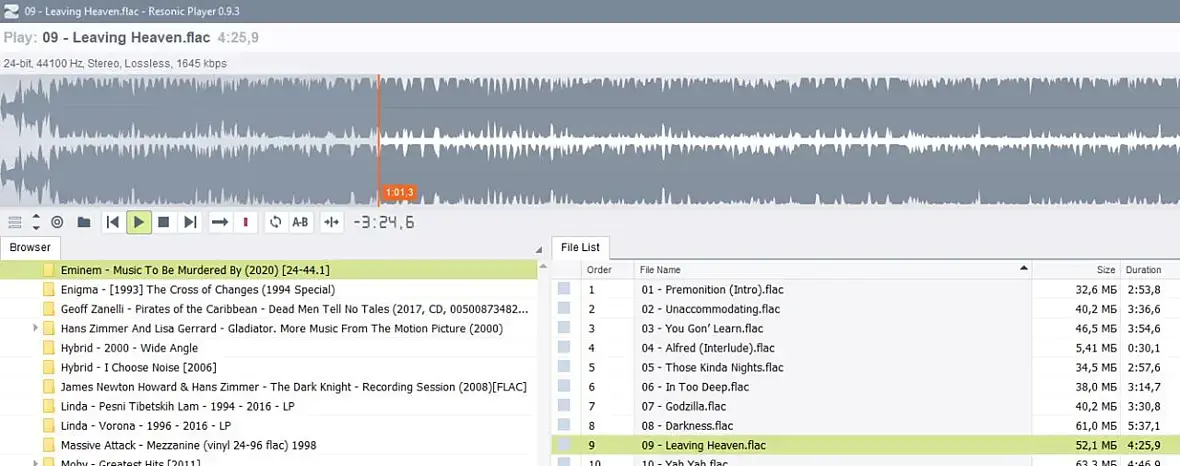
Task: Seek in the unplayed waveform area
Action: point(779,140)
